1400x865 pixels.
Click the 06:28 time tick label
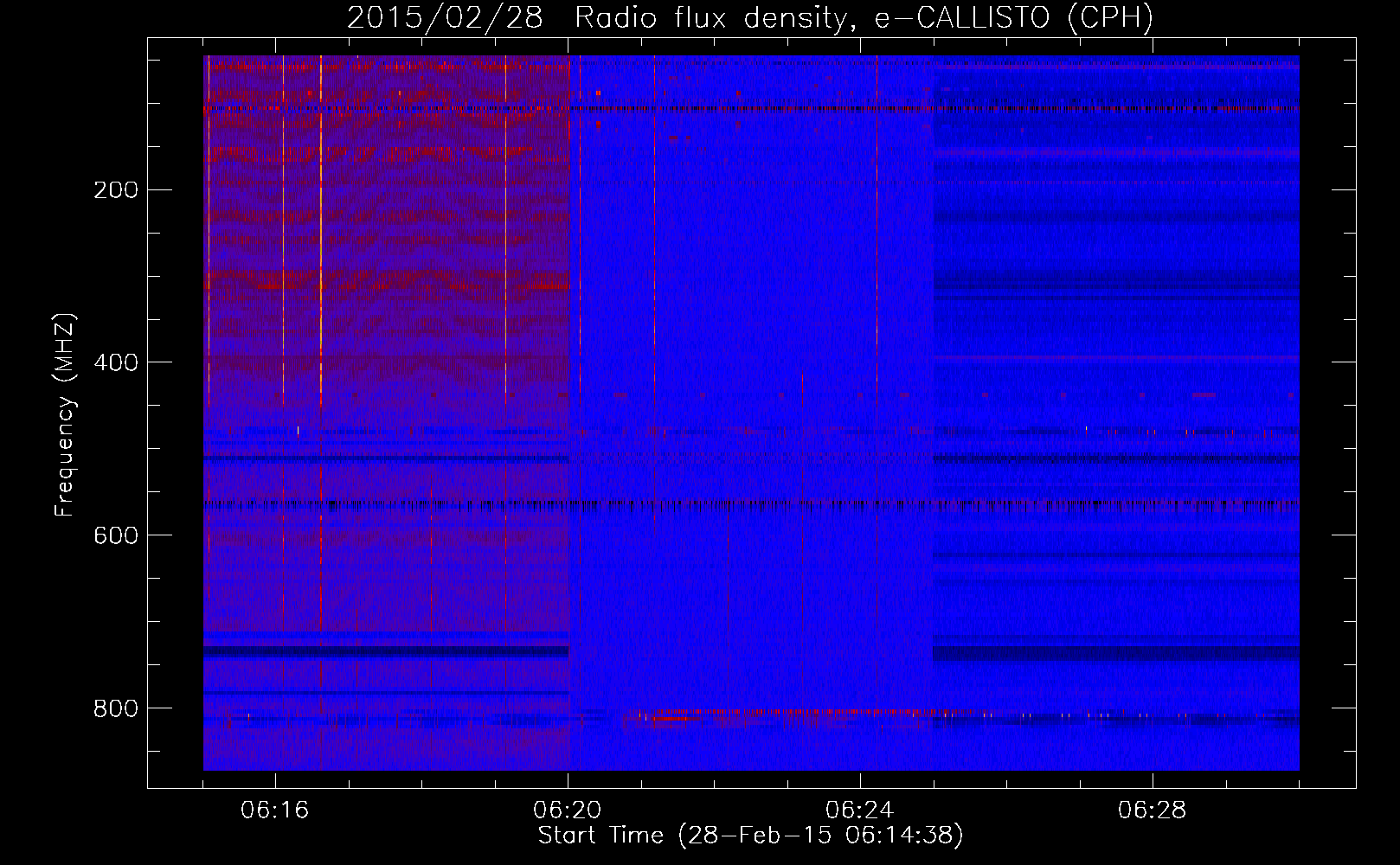pos(1153,811)
